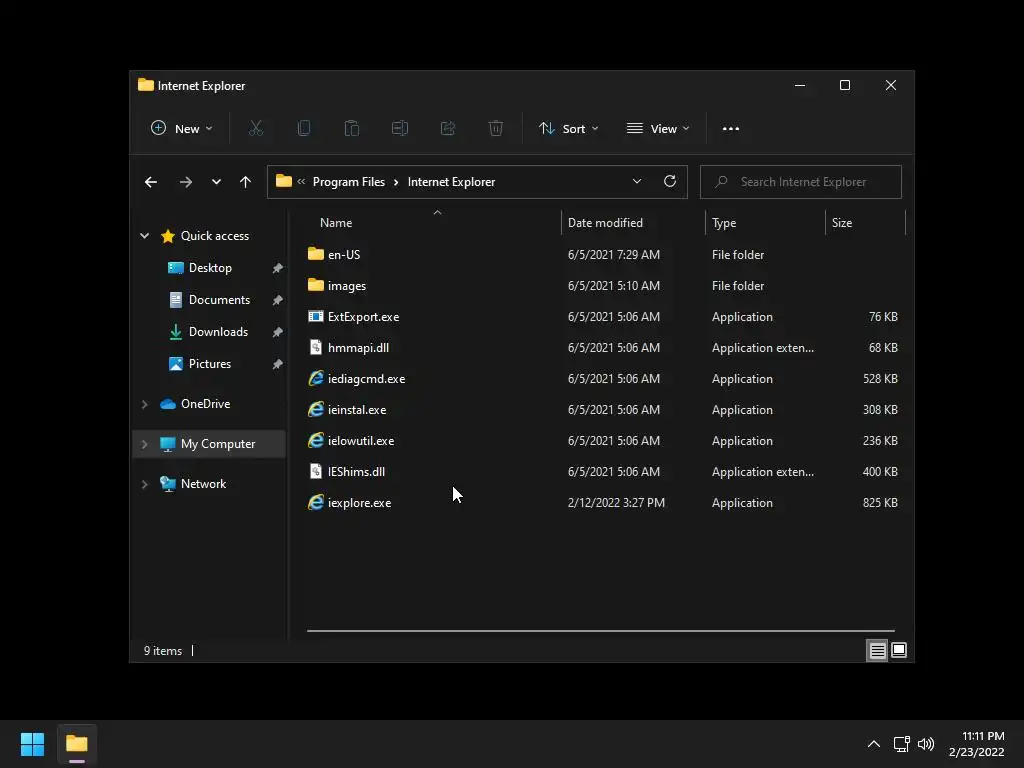Click the Search Internet Explorer box
This screenshot has height=768, width=1024.
click(801, 182)
